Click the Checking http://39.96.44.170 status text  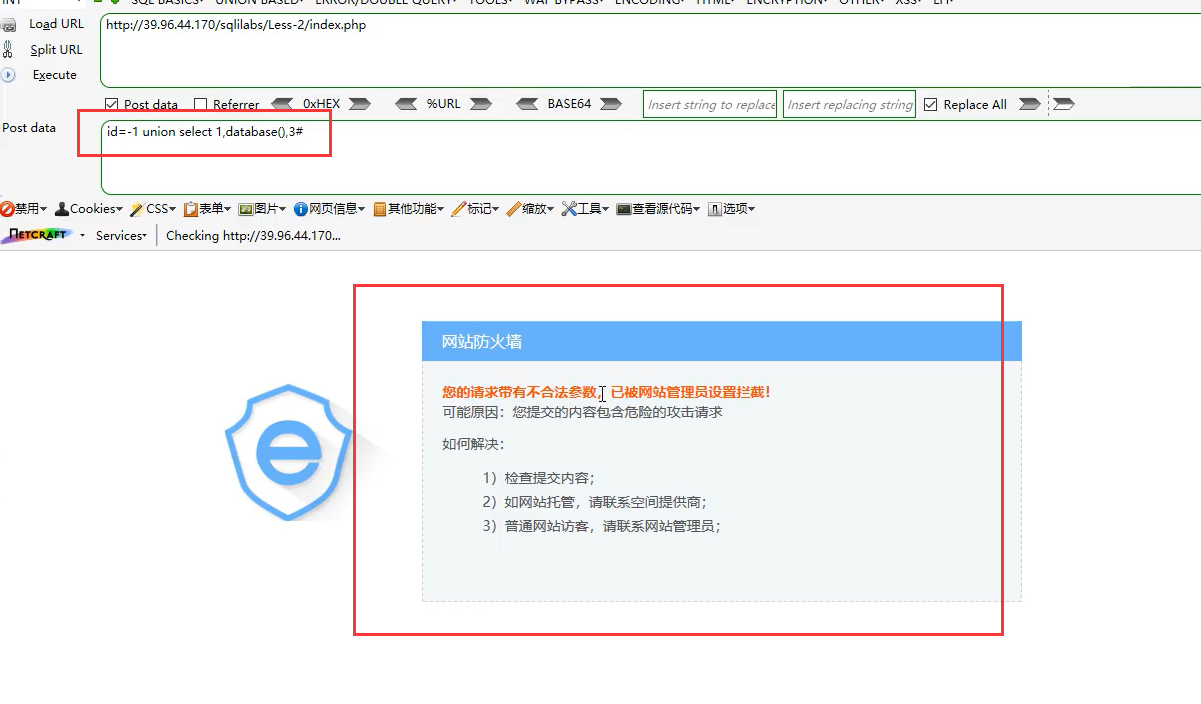point(253,236)
